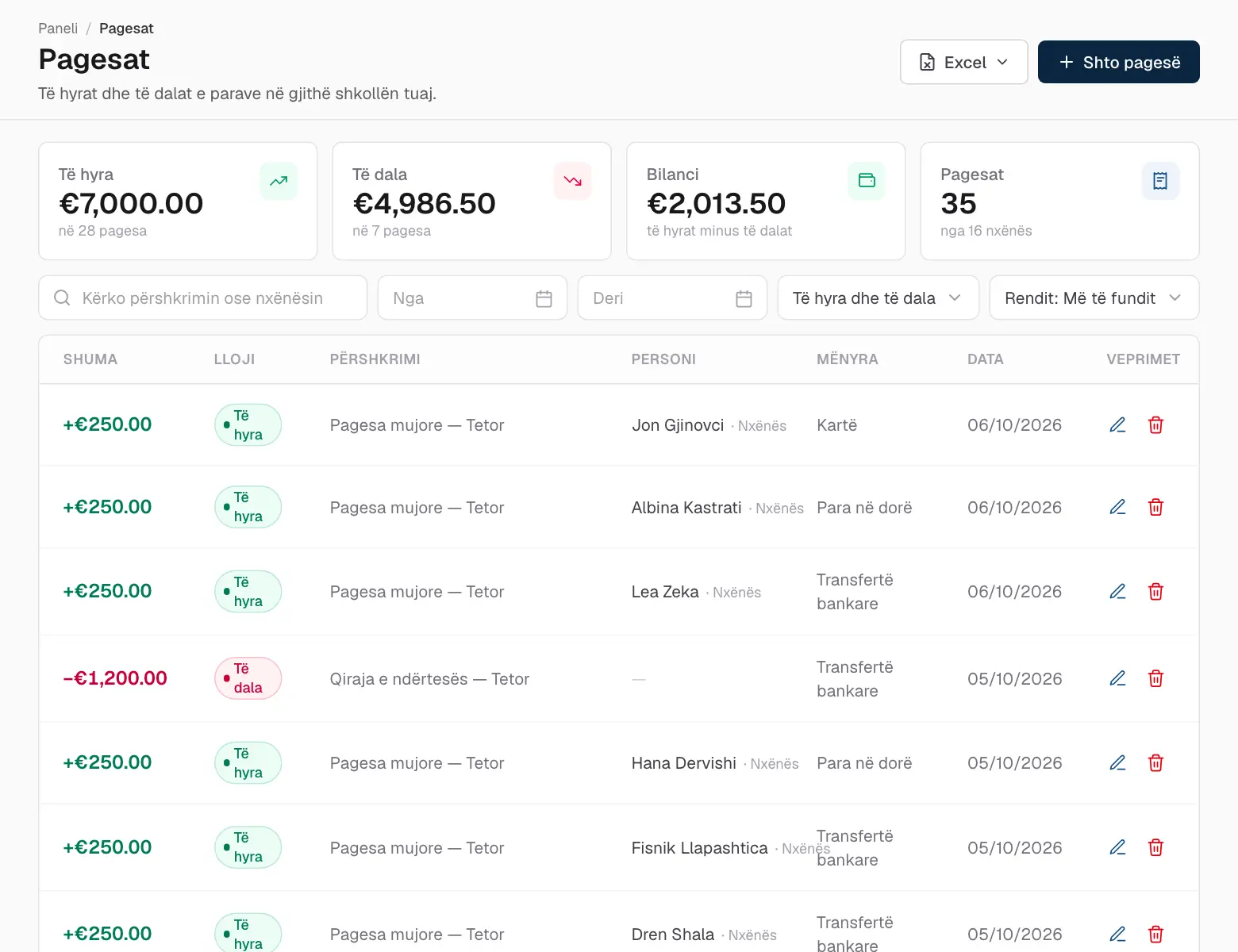Screen dimensions: 1238x952
Task: Open the Deri date picker
Action: pos(672,298)
